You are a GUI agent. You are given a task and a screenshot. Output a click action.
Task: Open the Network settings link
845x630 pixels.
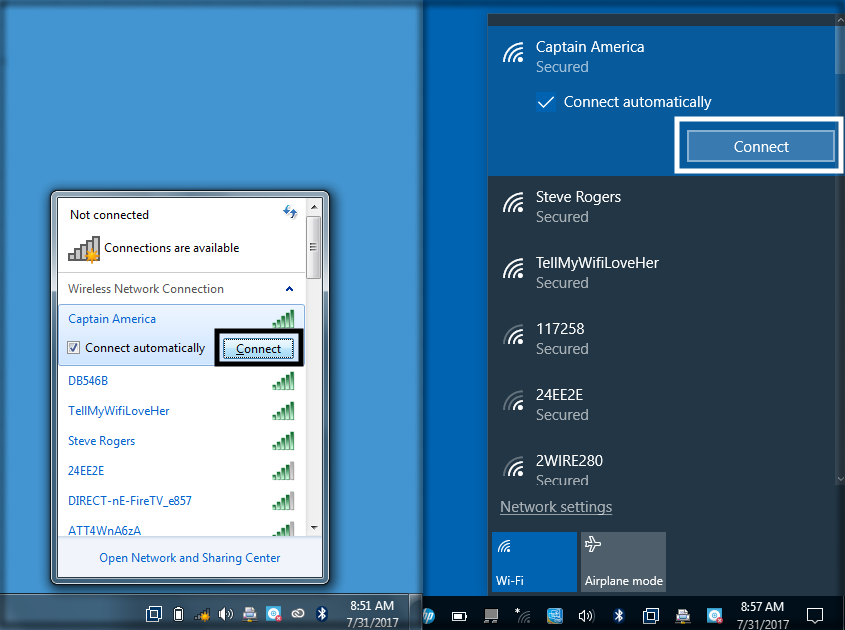pyautogui.click(x=556, y=507)
